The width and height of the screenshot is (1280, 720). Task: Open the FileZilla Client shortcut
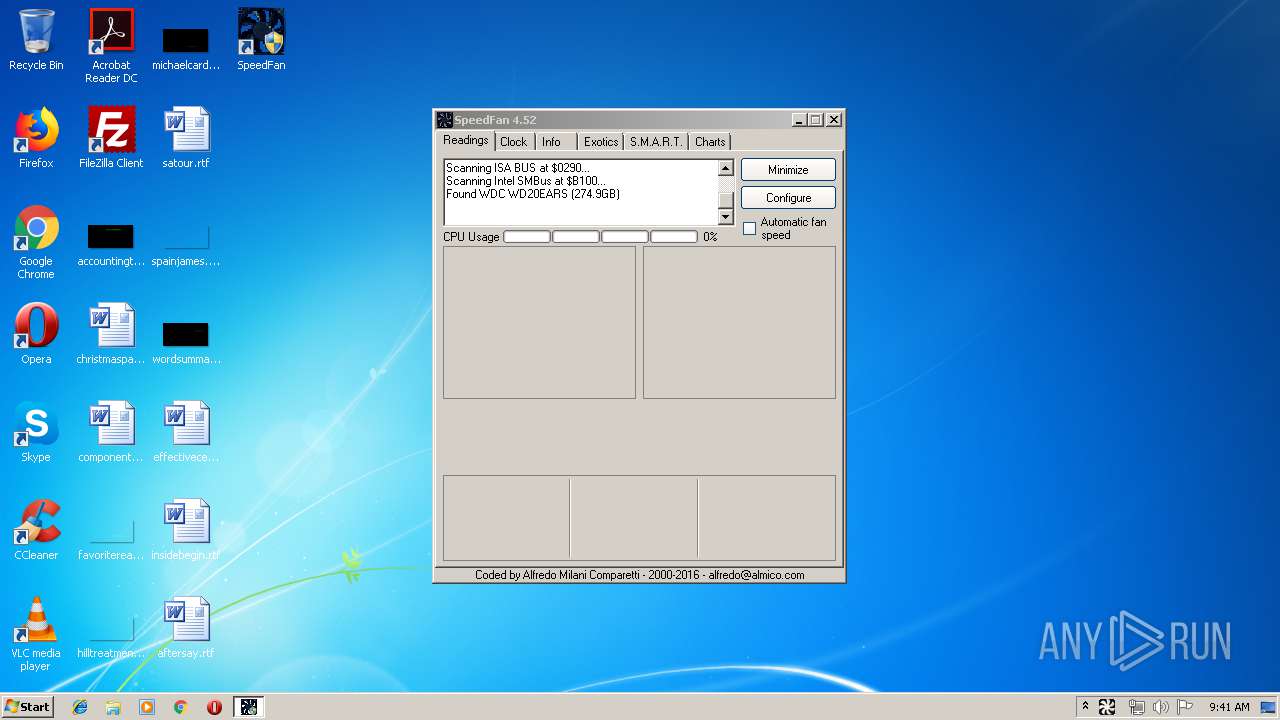pyautogui.click(x=111, y=138)
